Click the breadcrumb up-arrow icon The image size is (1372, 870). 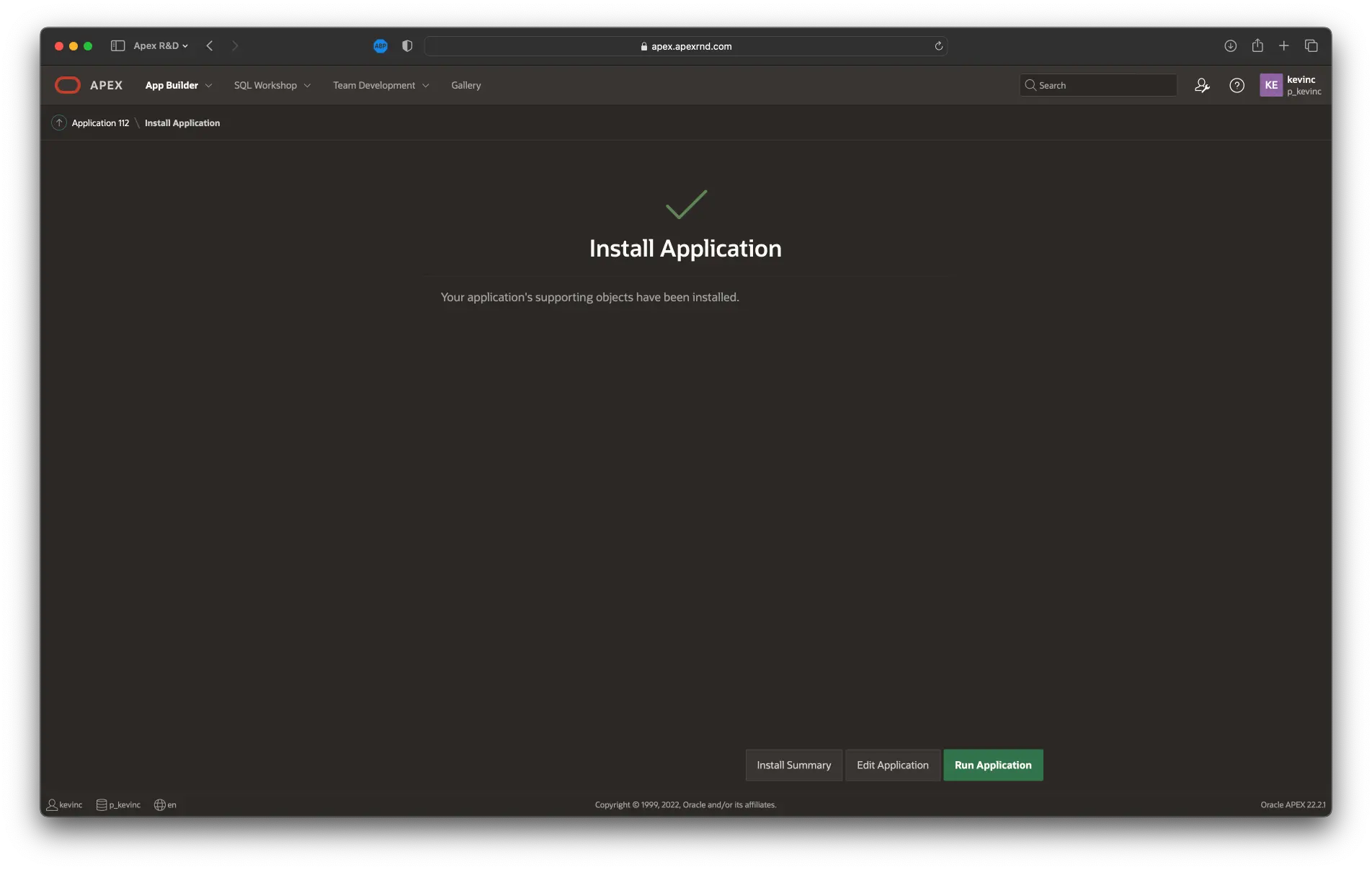point(59,123)
